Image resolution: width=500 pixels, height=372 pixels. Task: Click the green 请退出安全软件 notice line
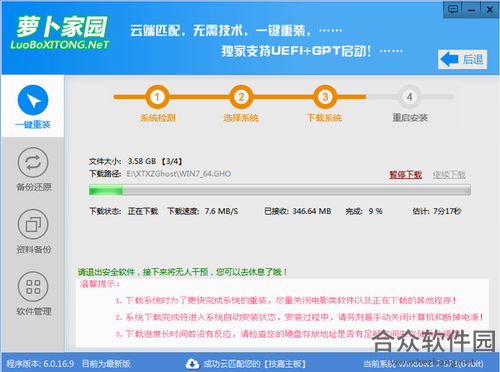tap(183, 272)
